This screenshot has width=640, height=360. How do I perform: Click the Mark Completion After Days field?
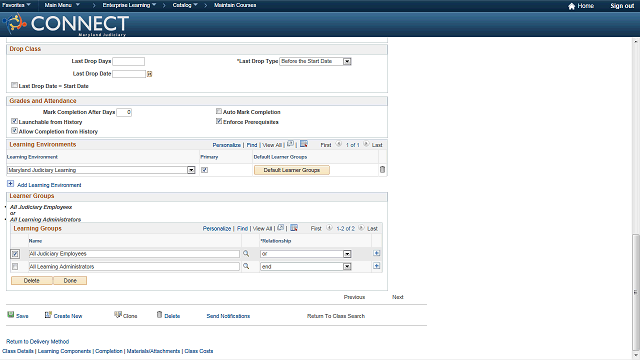coord(124,112)
